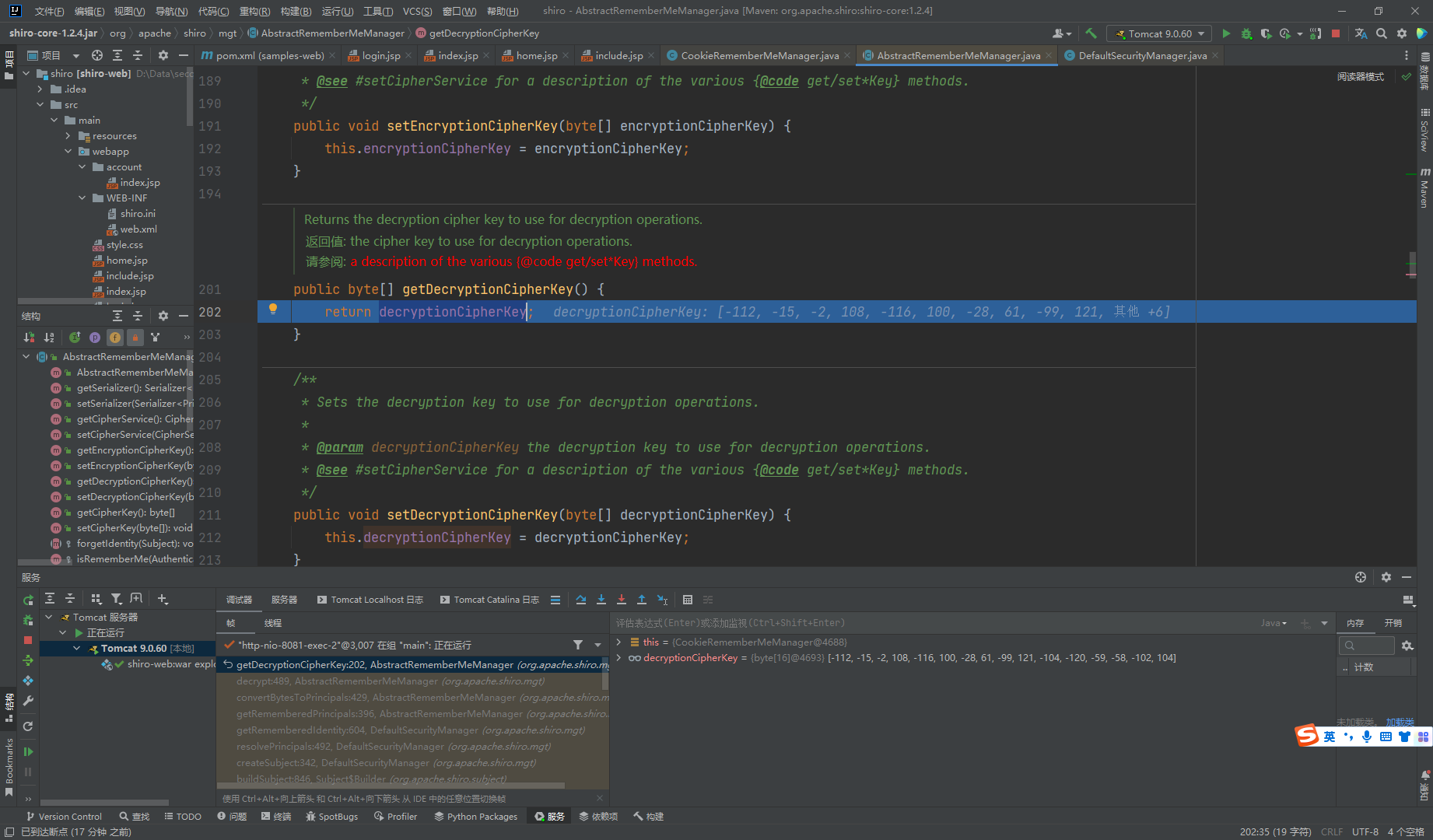Open Profiler tool window button

pos(395,817)
